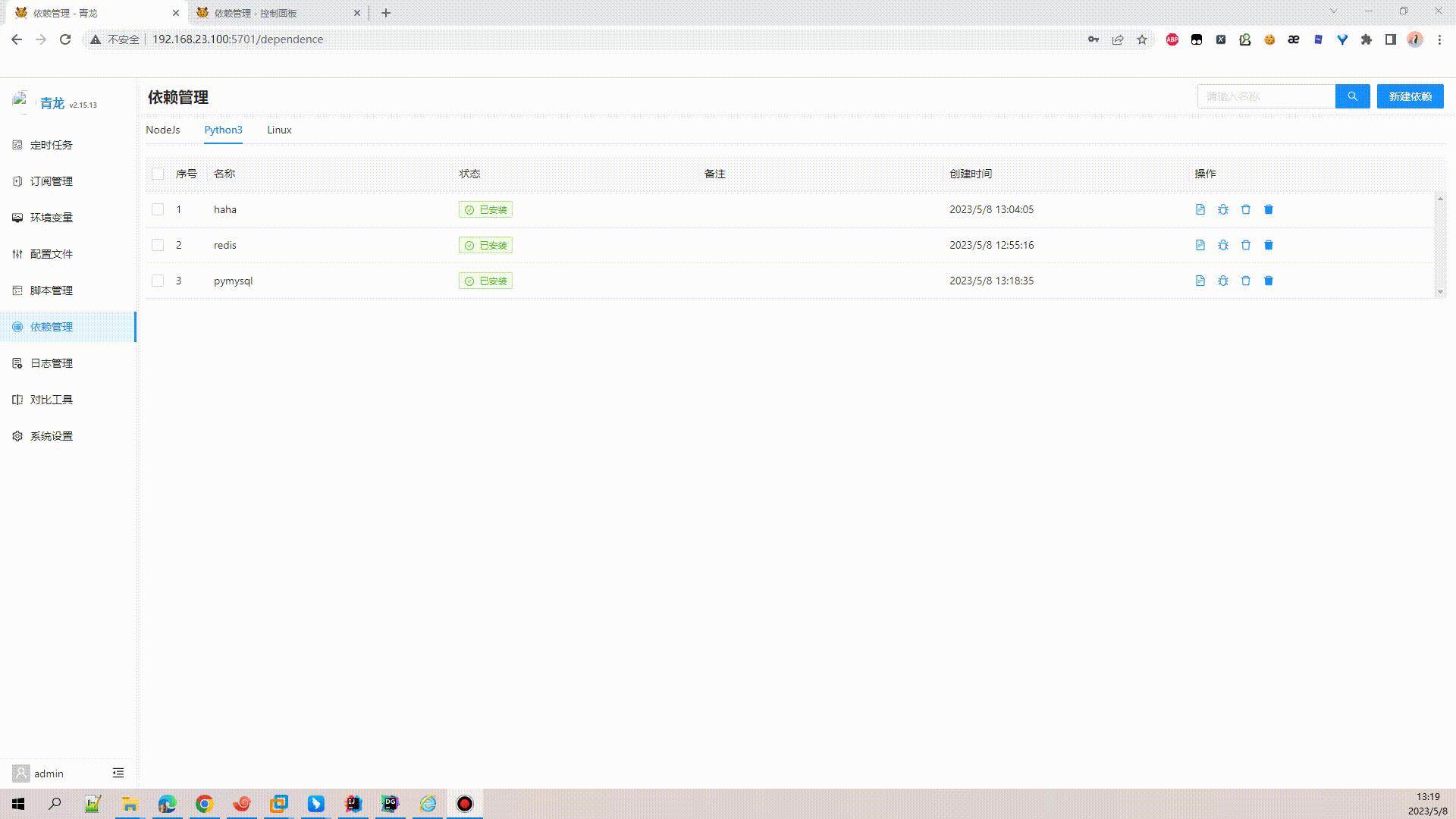The height and width of the screenshot is (819, 1456).
Task: Check the box for the pymysql row
Action: coord(158,281)
